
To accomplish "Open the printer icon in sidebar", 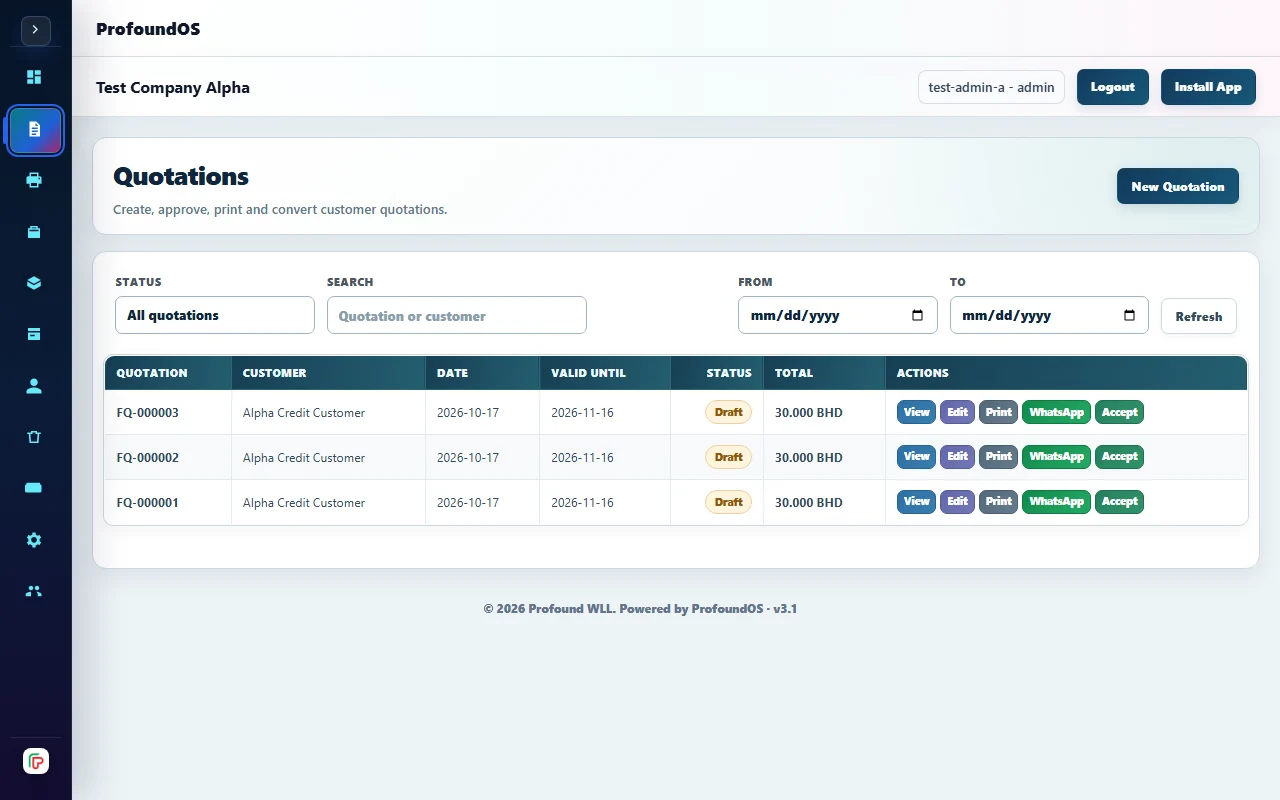I will pyautogui.click(x=34, y=180).
